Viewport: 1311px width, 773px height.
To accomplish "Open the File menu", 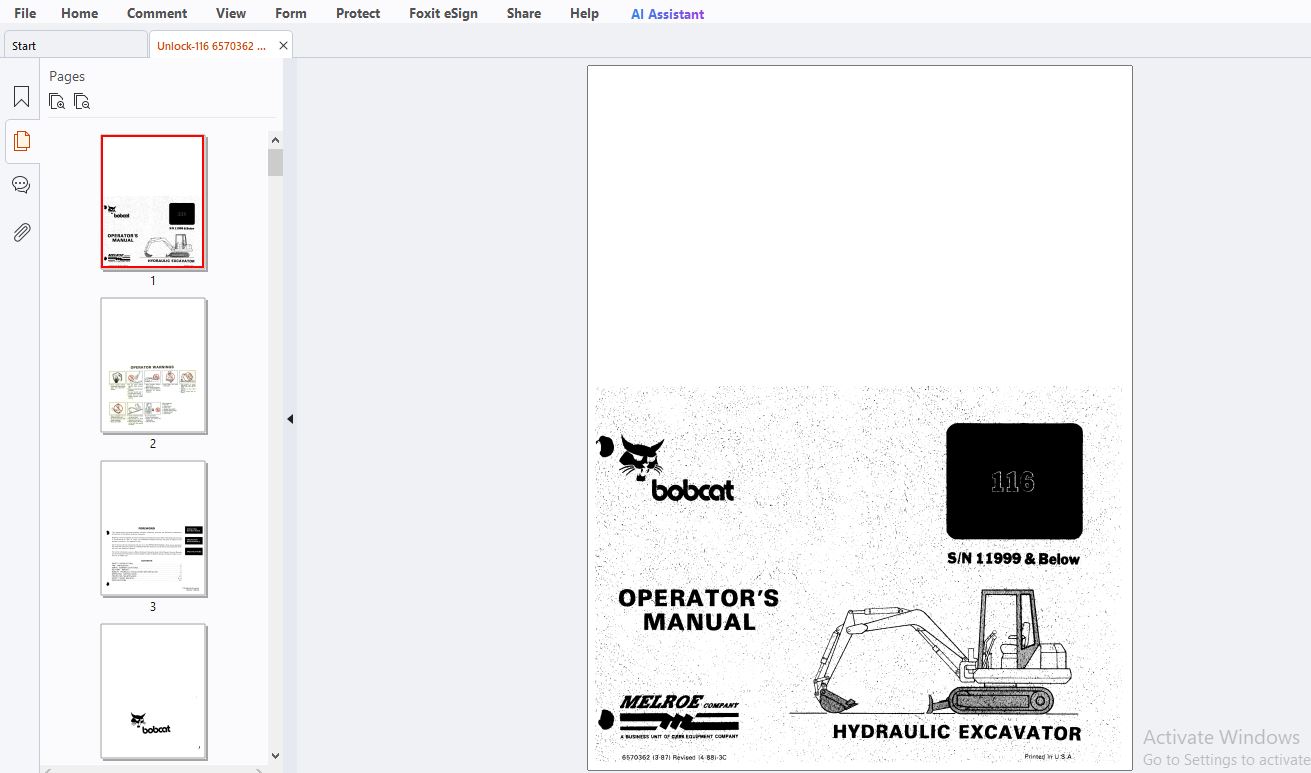I will point(25,13).
